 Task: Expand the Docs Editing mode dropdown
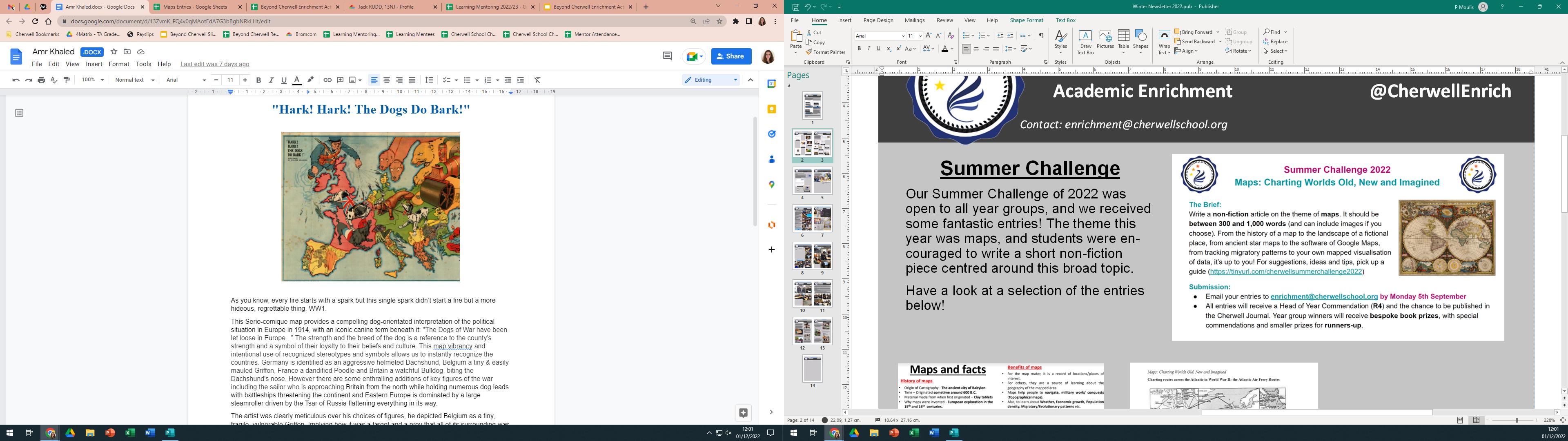(711, 80)
